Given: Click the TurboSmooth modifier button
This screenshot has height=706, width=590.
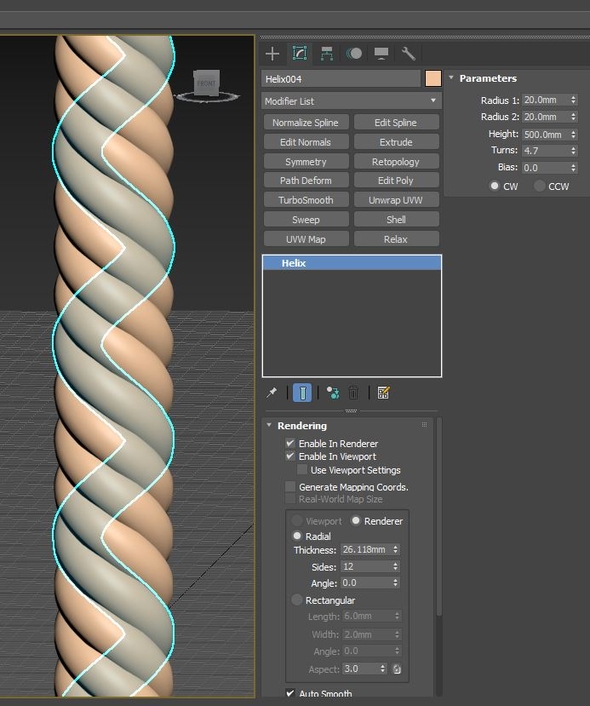Looking at the screenshot, I should coord(306,200).
